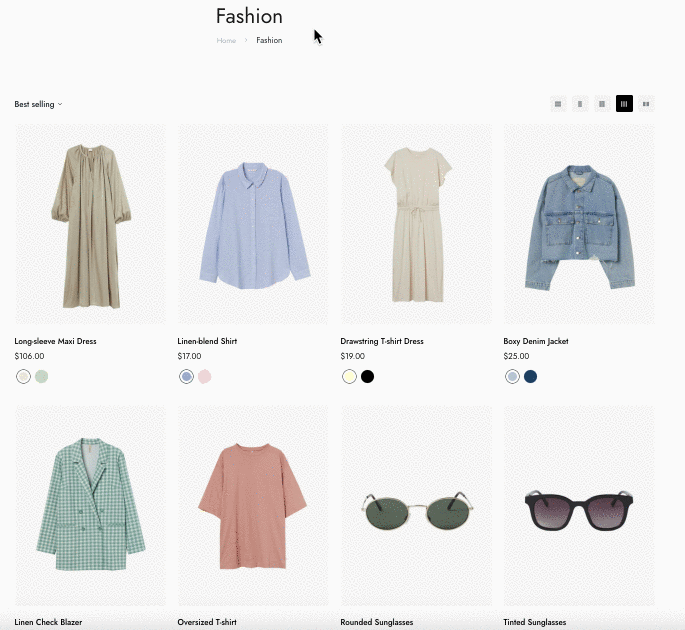Go to the Home breadcrumb link
The image size is (685, 630).
tap(226, 41)
